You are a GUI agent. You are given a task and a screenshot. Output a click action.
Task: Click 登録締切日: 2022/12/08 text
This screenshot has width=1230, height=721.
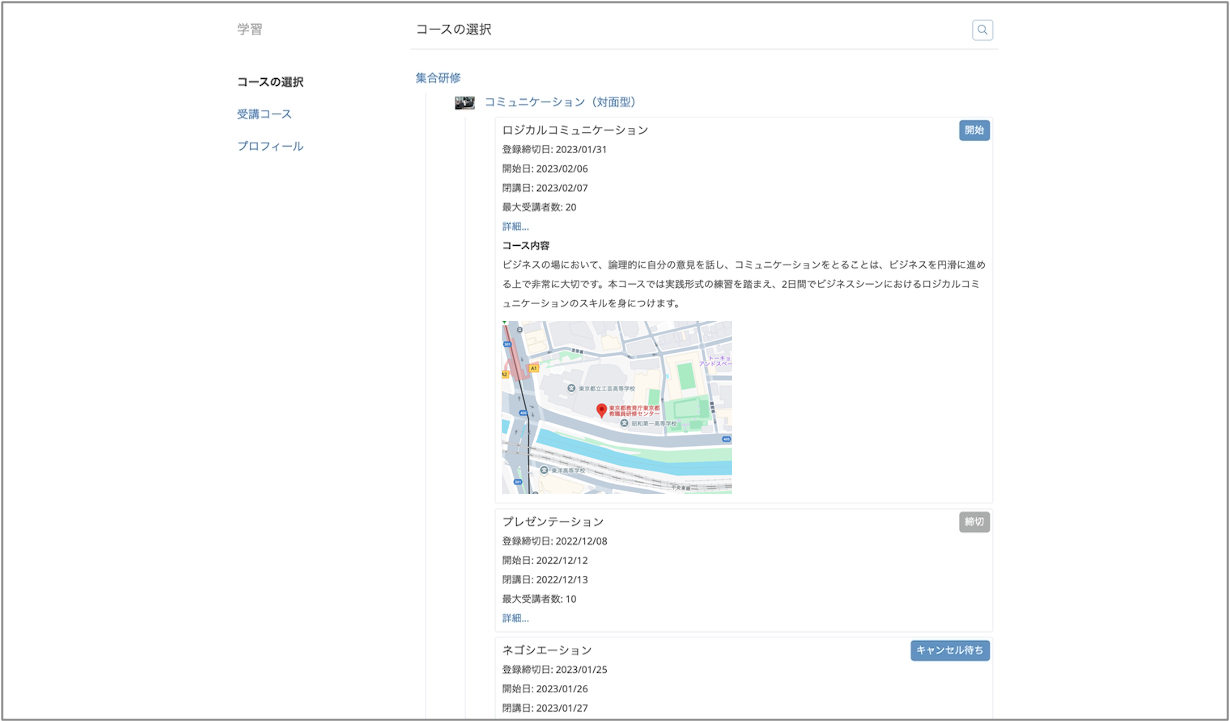(554, 542)
